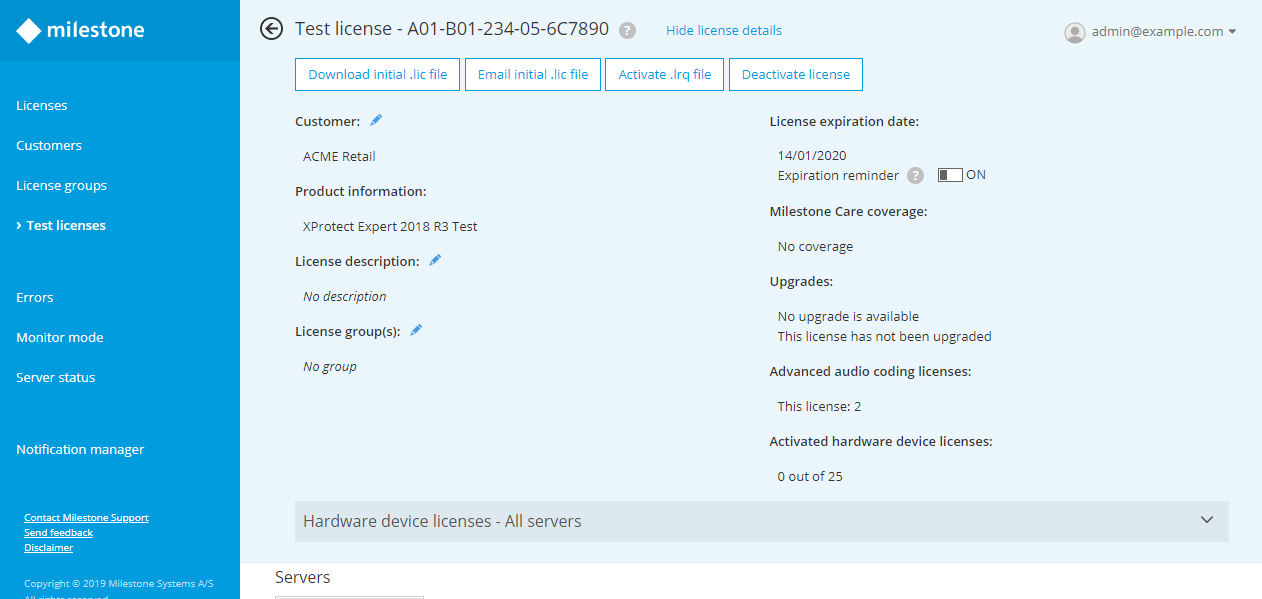
Task: Click the user avatar icon
Action: [1075, 32]
